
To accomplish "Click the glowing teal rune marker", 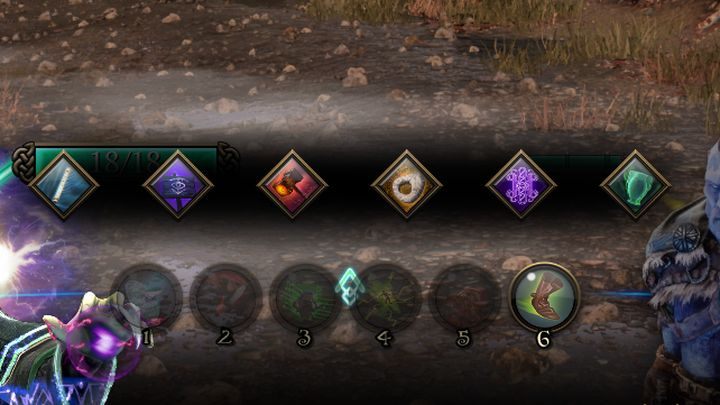I will point(349,288).
